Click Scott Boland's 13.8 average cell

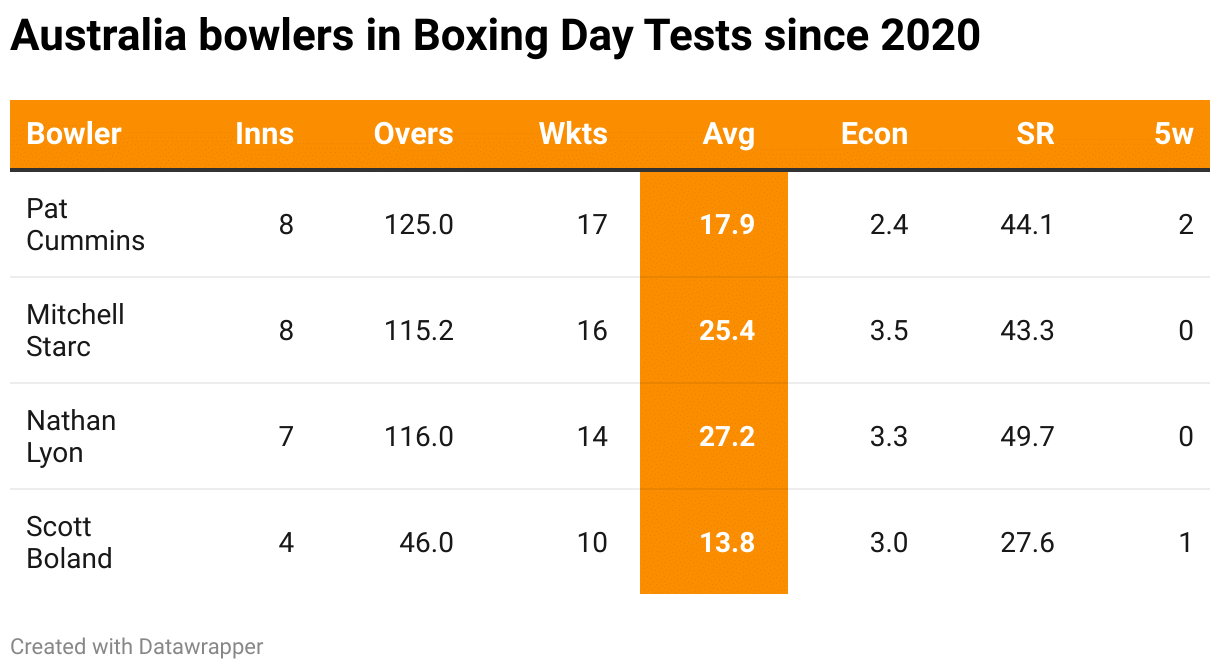727,543
